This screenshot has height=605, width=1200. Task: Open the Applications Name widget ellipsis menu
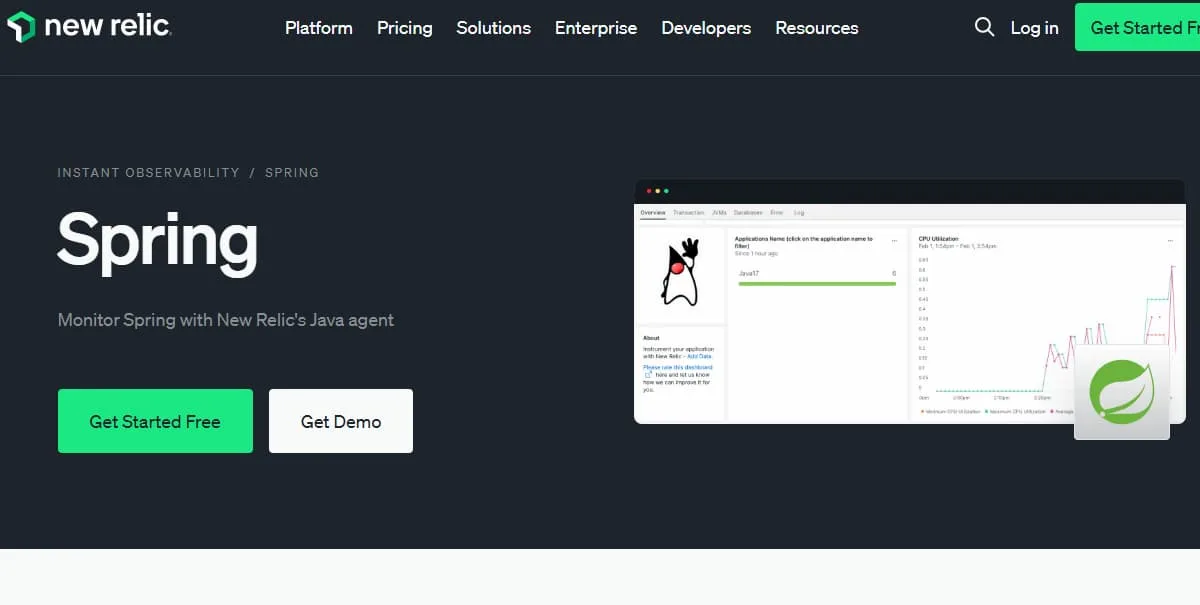pos(896,239)
